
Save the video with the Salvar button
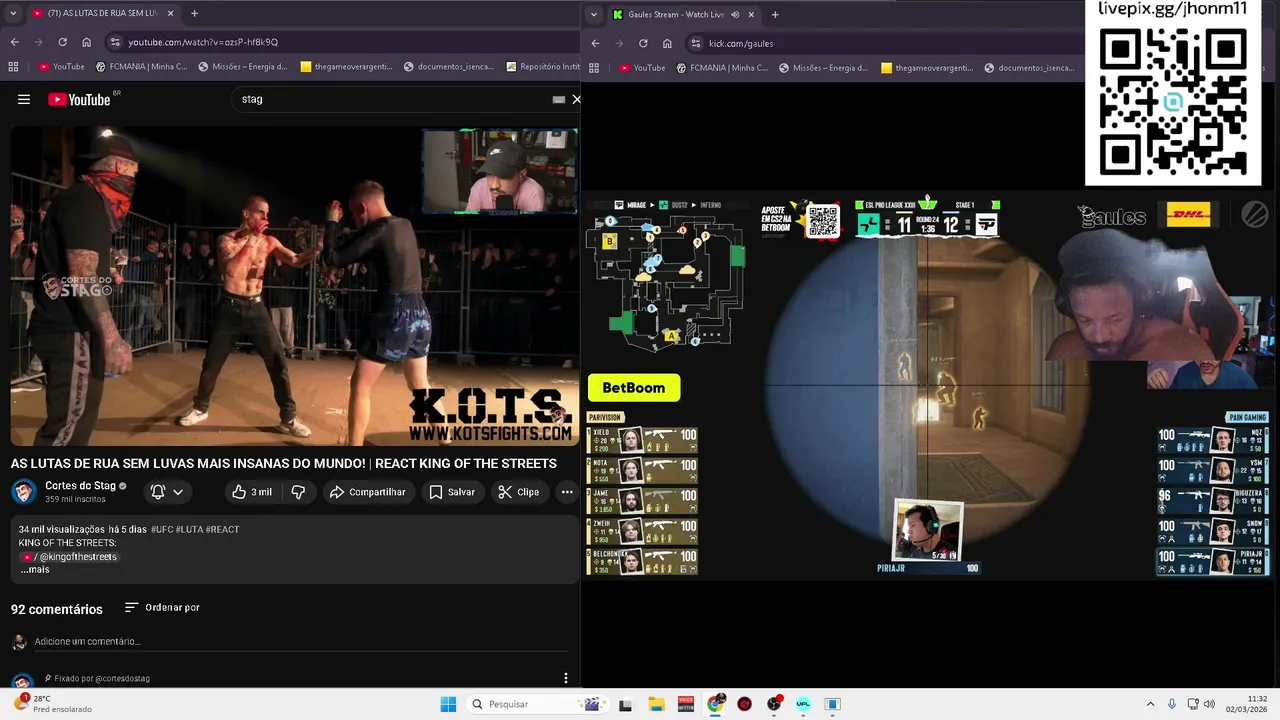(452, 492)
